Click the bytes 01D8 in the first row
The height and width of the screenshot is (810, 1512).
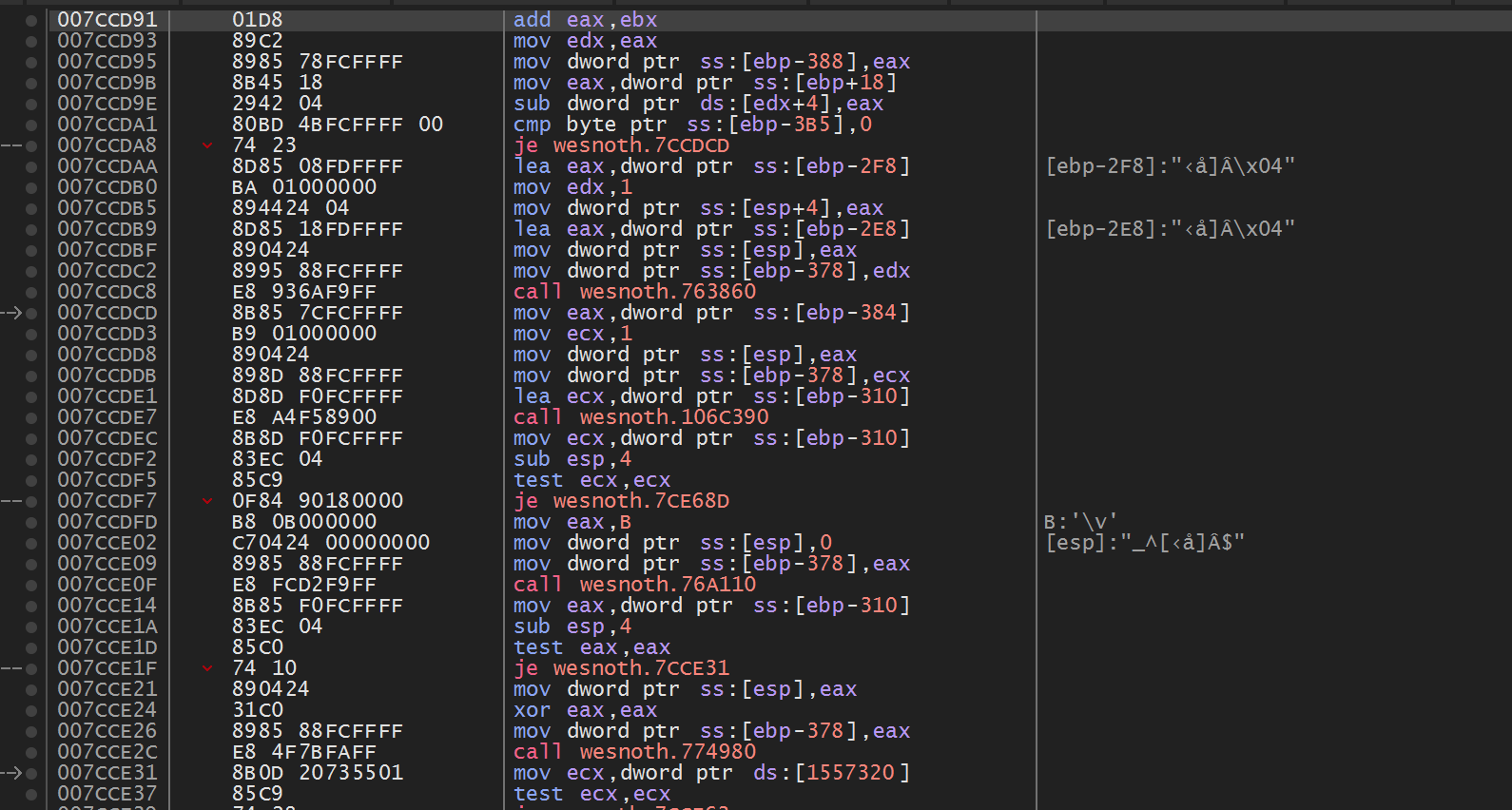click(x=258, y=20)
